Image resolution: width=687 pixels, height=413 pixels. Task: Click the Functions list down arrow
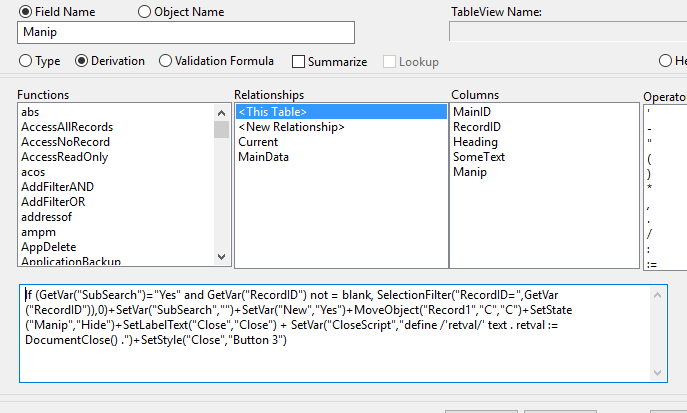pyautogui.click(x=221, y=257)
